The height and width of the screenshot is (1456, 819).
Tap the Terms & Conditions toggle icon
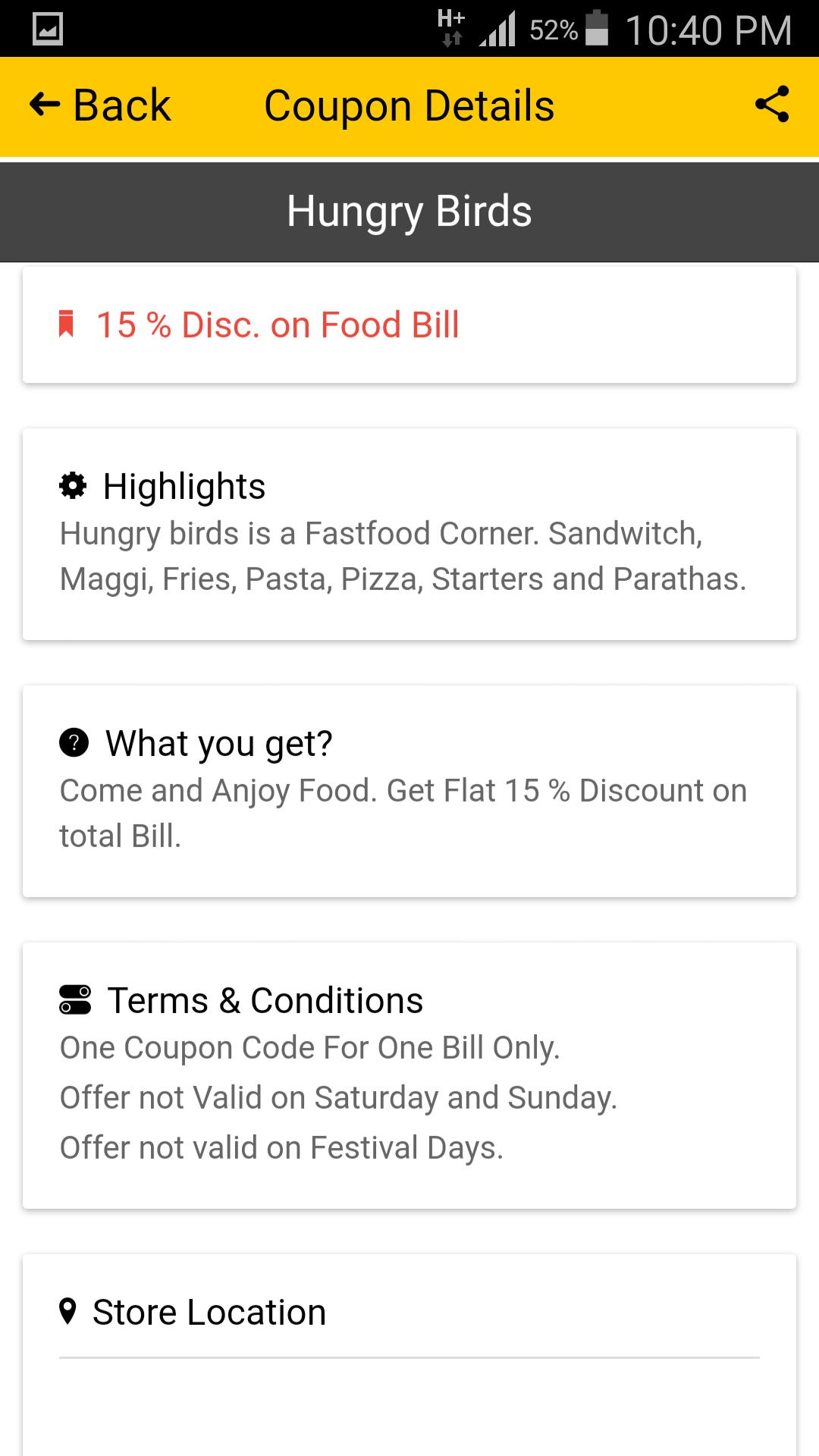(75, 999)
